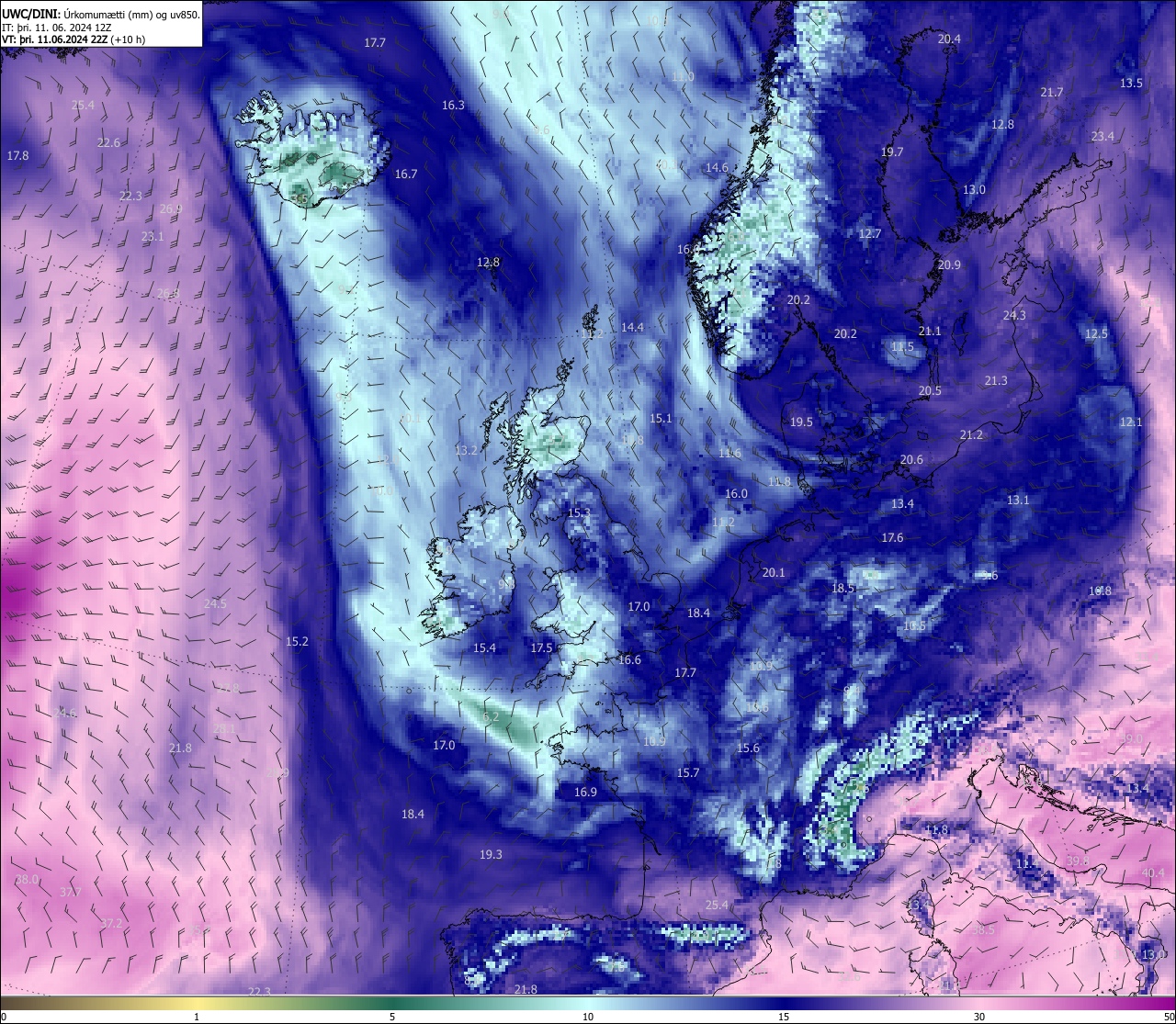
Task: Click the map value '15.3' over northern England
Action: 579,513
